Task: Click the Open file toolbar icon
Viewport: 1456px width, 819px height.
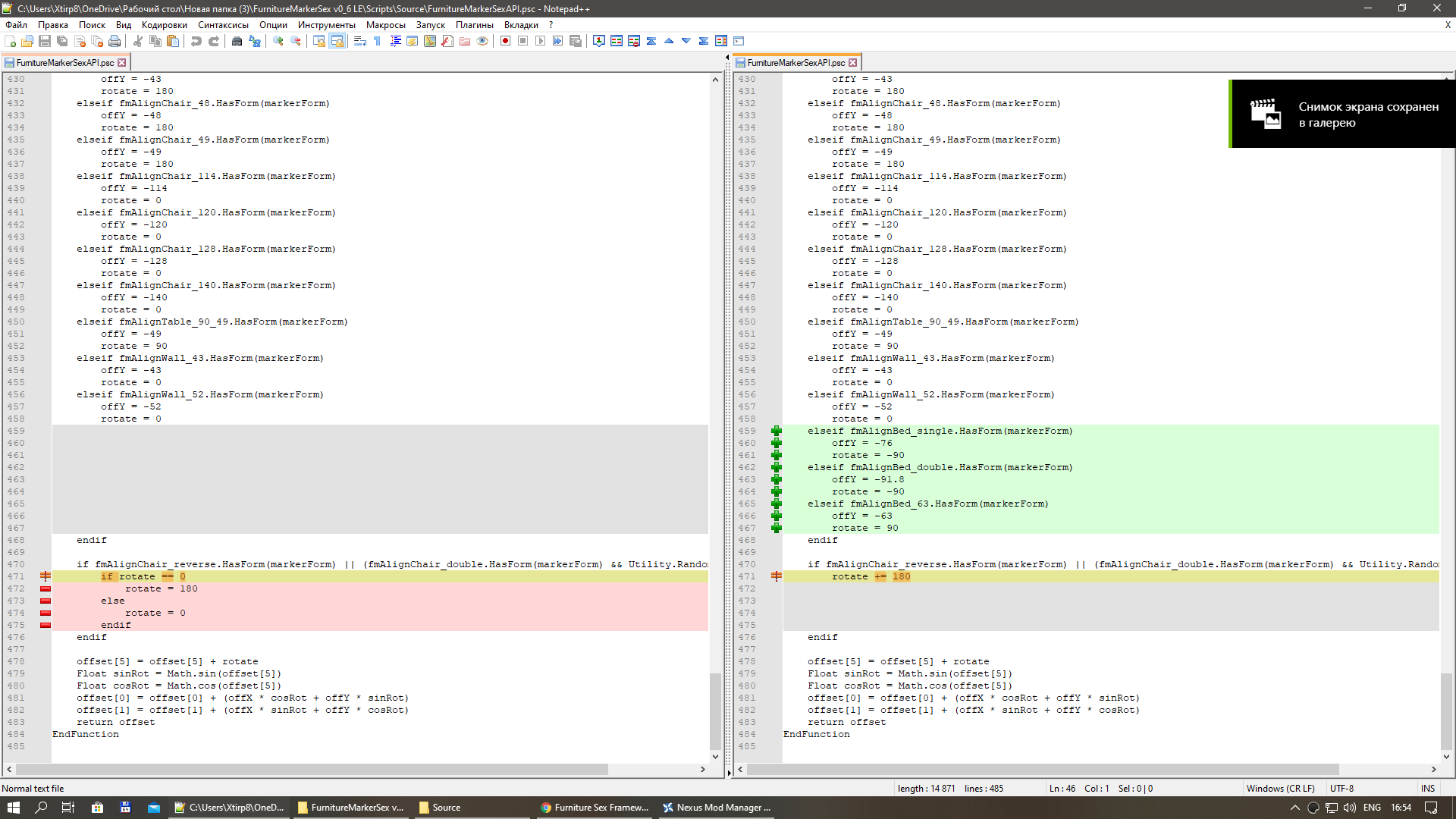Action: point(27,41)
